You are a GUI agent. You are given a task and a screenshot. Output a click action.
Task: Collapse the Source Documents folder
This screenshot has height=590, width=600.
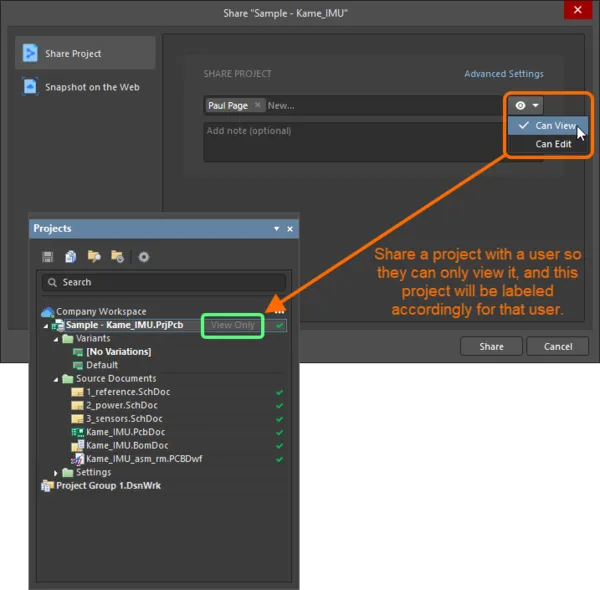point(56,380)
